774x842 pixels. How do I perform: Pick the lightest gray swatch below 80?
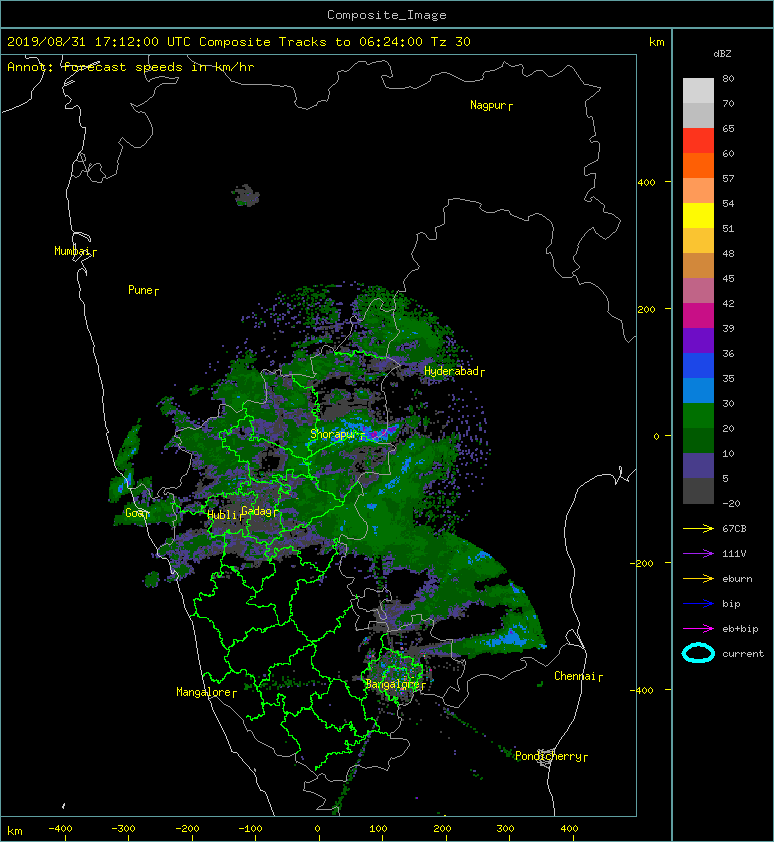coord(698,90)
